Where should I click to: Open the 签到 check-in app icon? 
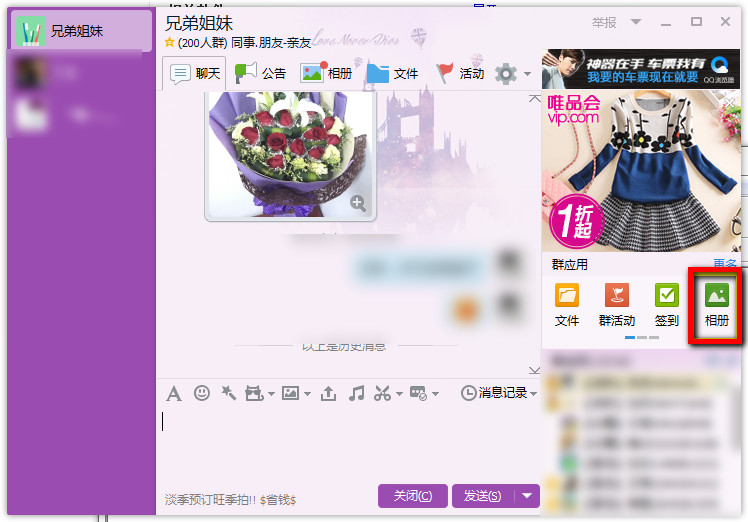pyautogui.click(x=667, y=305)
